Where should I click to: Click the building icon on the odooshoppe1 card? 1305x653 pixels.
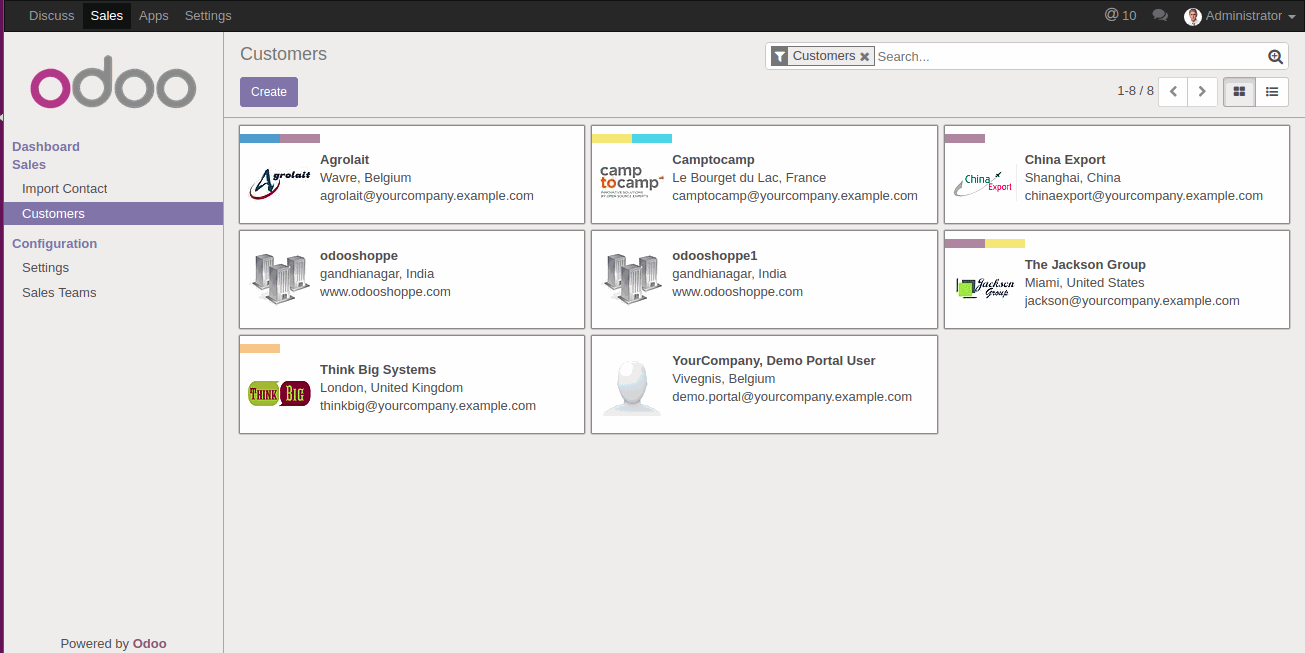click(632, 278)
